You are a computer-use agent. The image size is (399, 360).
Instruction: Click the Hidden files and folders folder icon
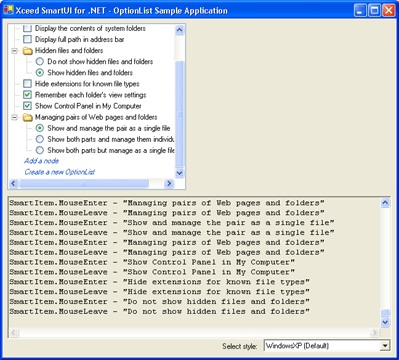click(x=27, y=51)
